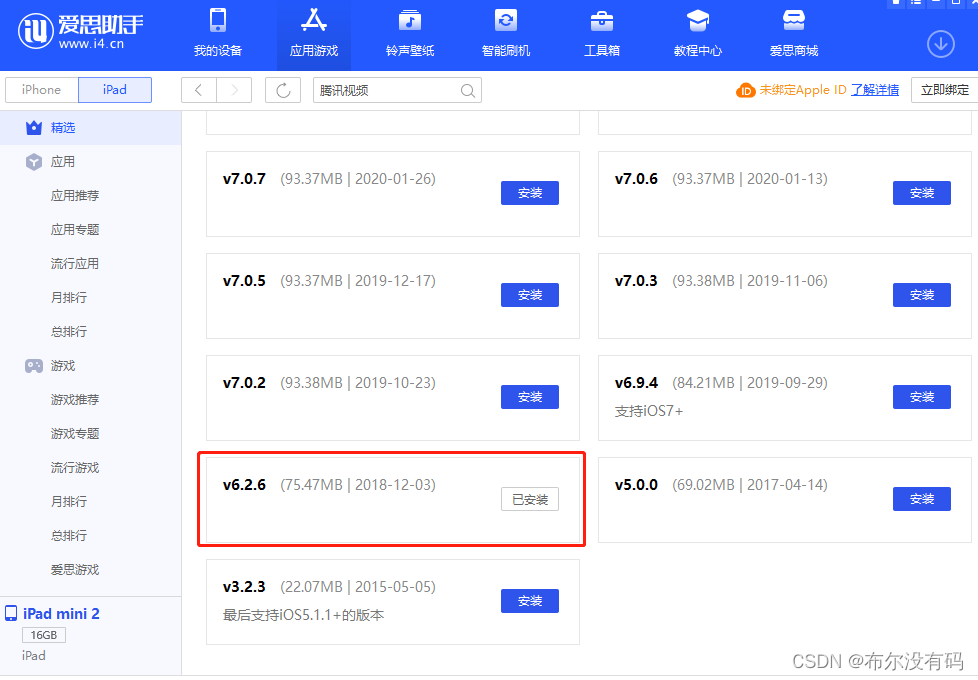Click the 爱思助手 logo
Screen dimensions: 978x680
[80, 31]
